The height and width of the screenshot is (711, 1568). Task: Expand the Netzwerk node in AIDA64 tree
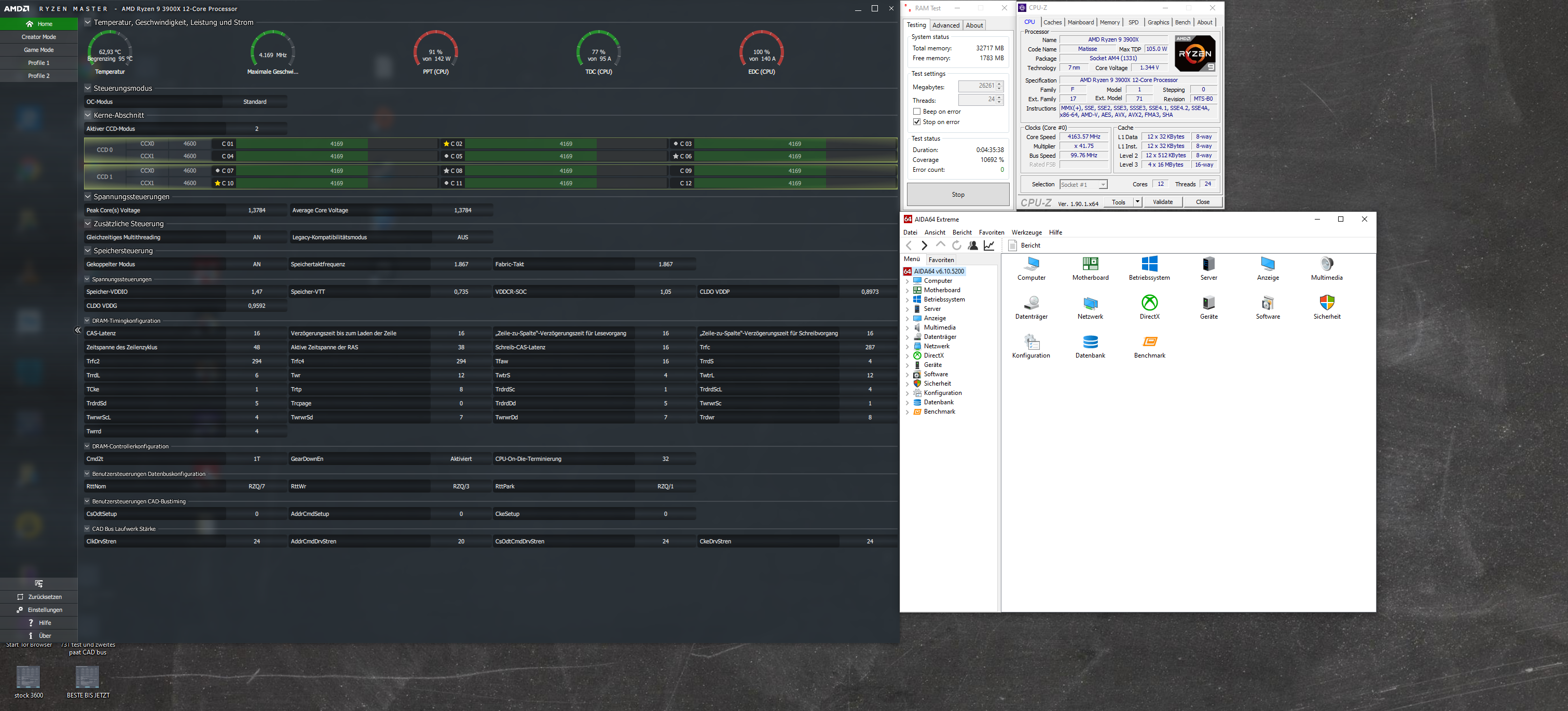click(x=907, y=346)
